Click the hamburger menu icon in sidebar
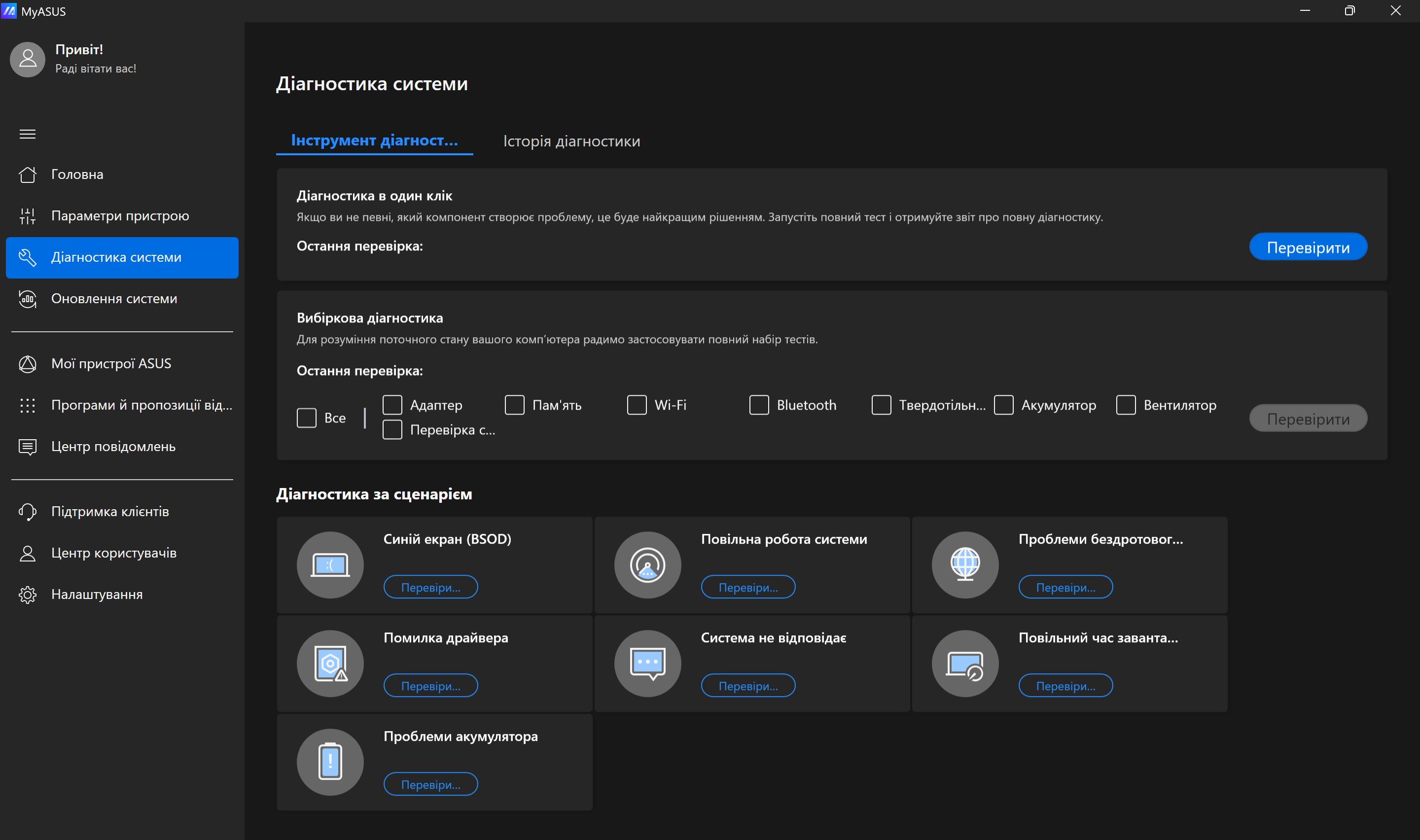The width and height of the screenshot is (1420, 840). 27,134
